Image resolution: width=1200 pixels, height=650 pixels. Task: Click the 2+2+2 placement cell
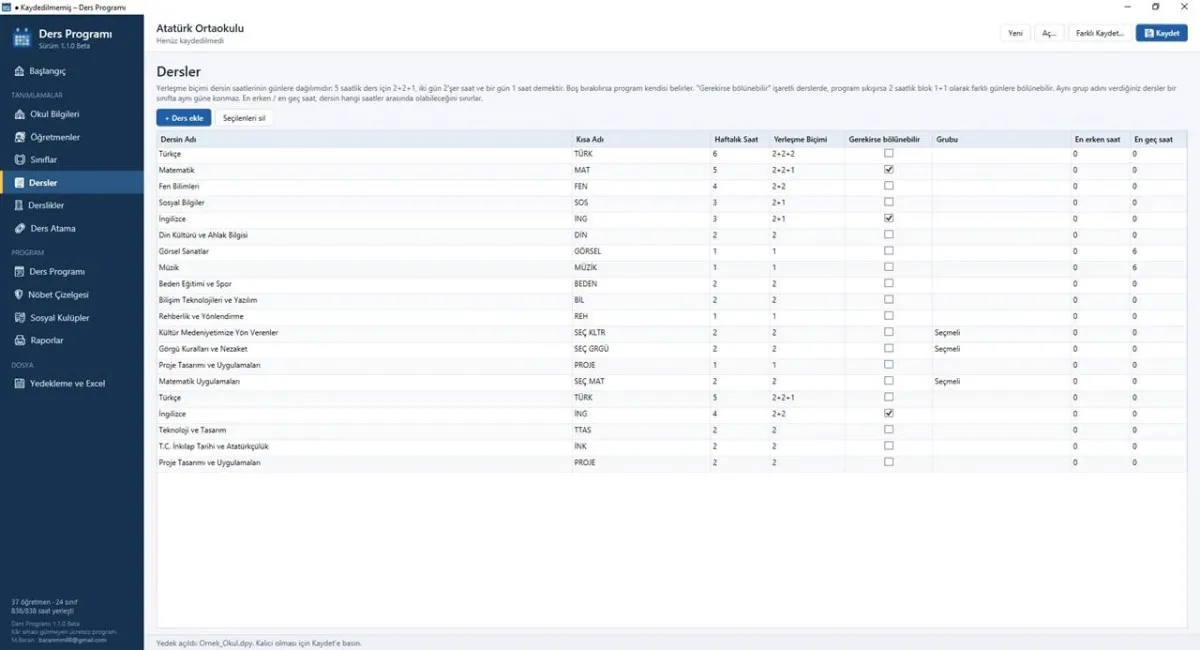[x=806, y=154]
